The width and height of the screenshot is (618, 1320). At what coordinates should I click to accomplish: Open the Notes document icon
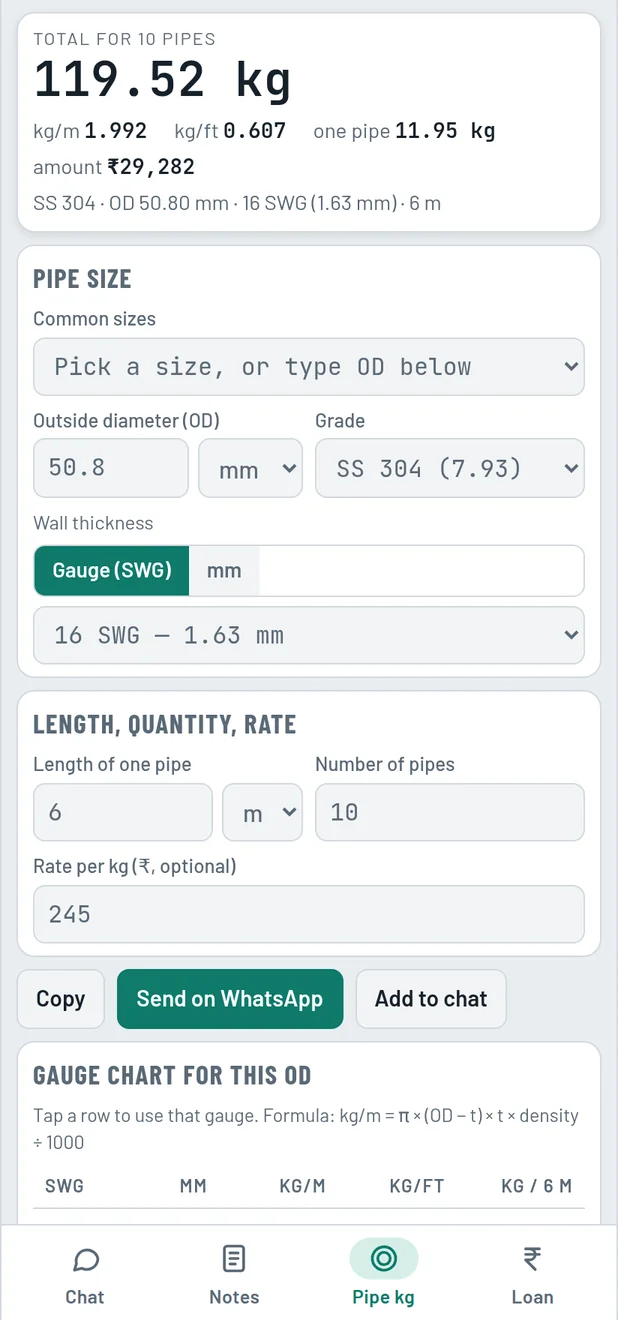coord(234,1259)
